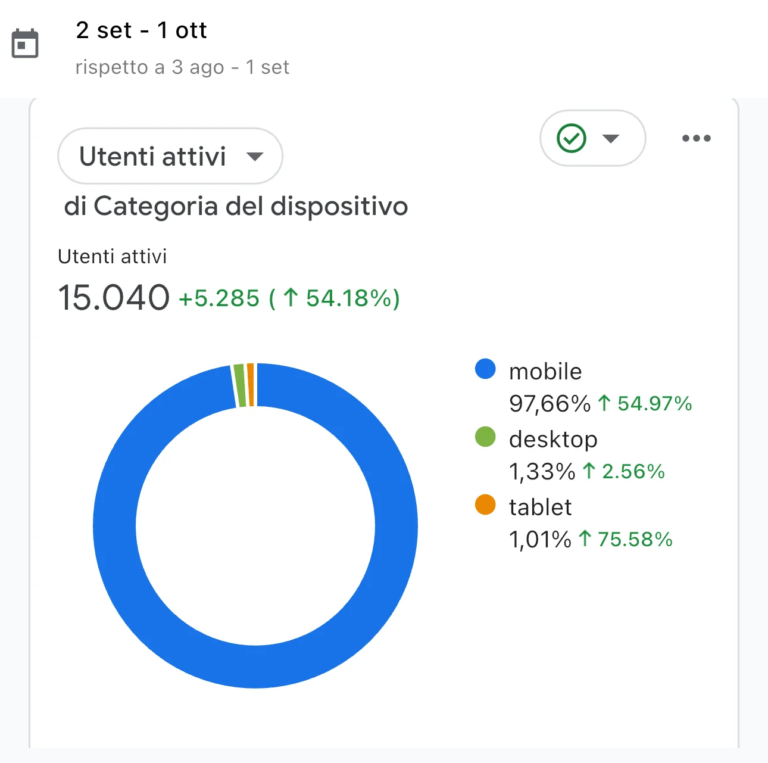Click the arrow beside the green checkmark

pyautogui.click(x=610, y=139)
